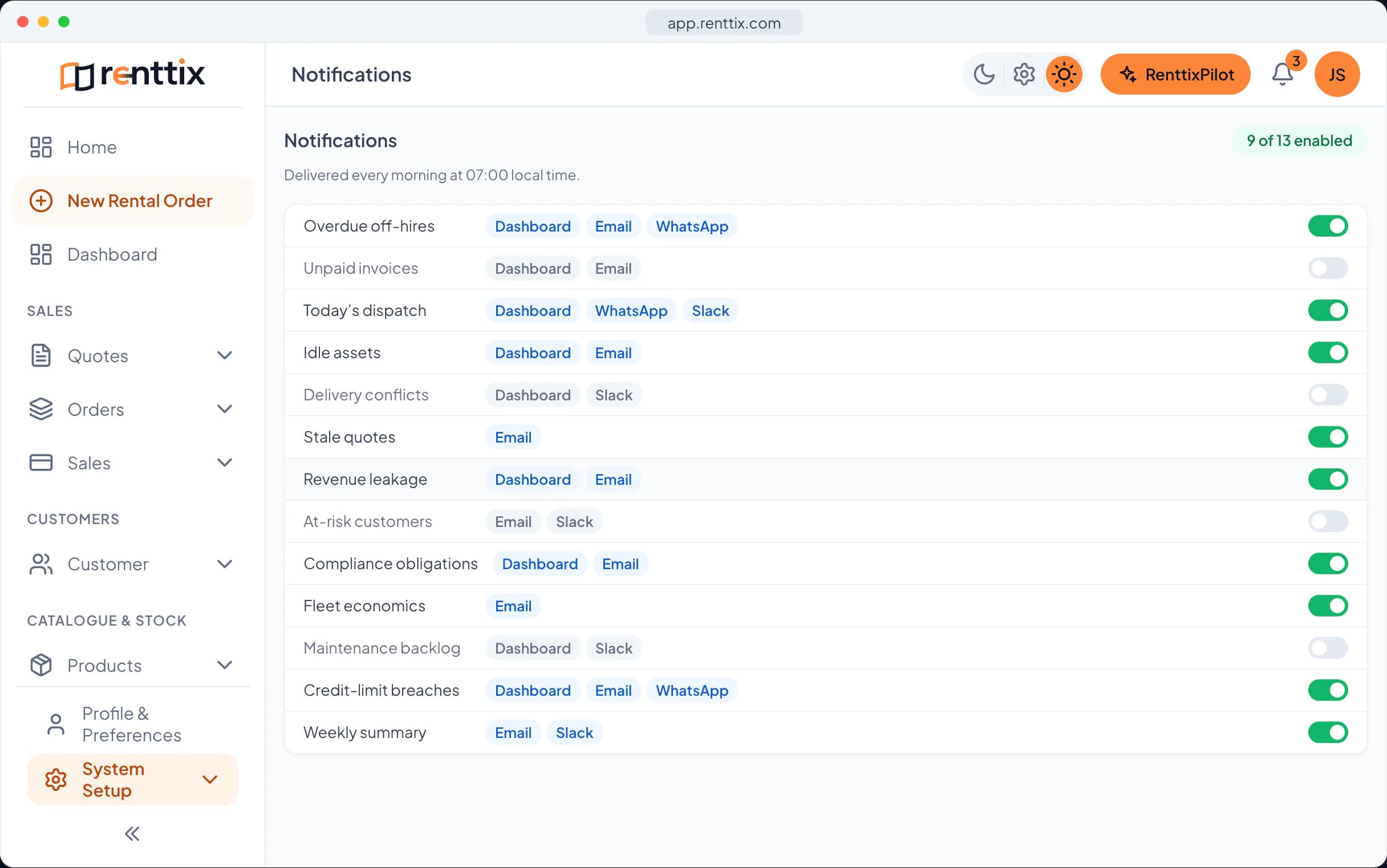Expand the Sales submenu chevron

225,463
